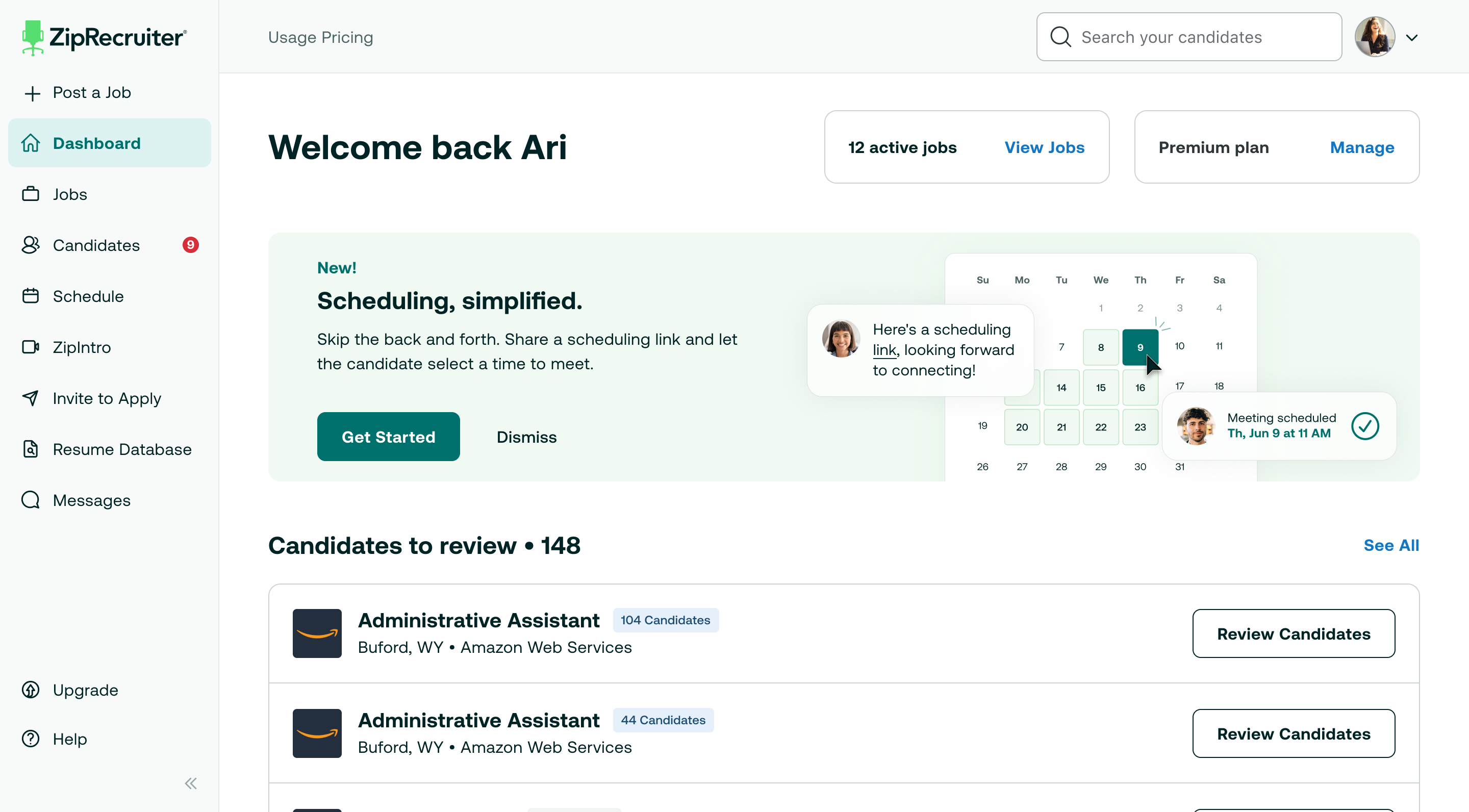Click the Upgrade arrow icon
This screenshot has height=812, width=1469.
31,690
